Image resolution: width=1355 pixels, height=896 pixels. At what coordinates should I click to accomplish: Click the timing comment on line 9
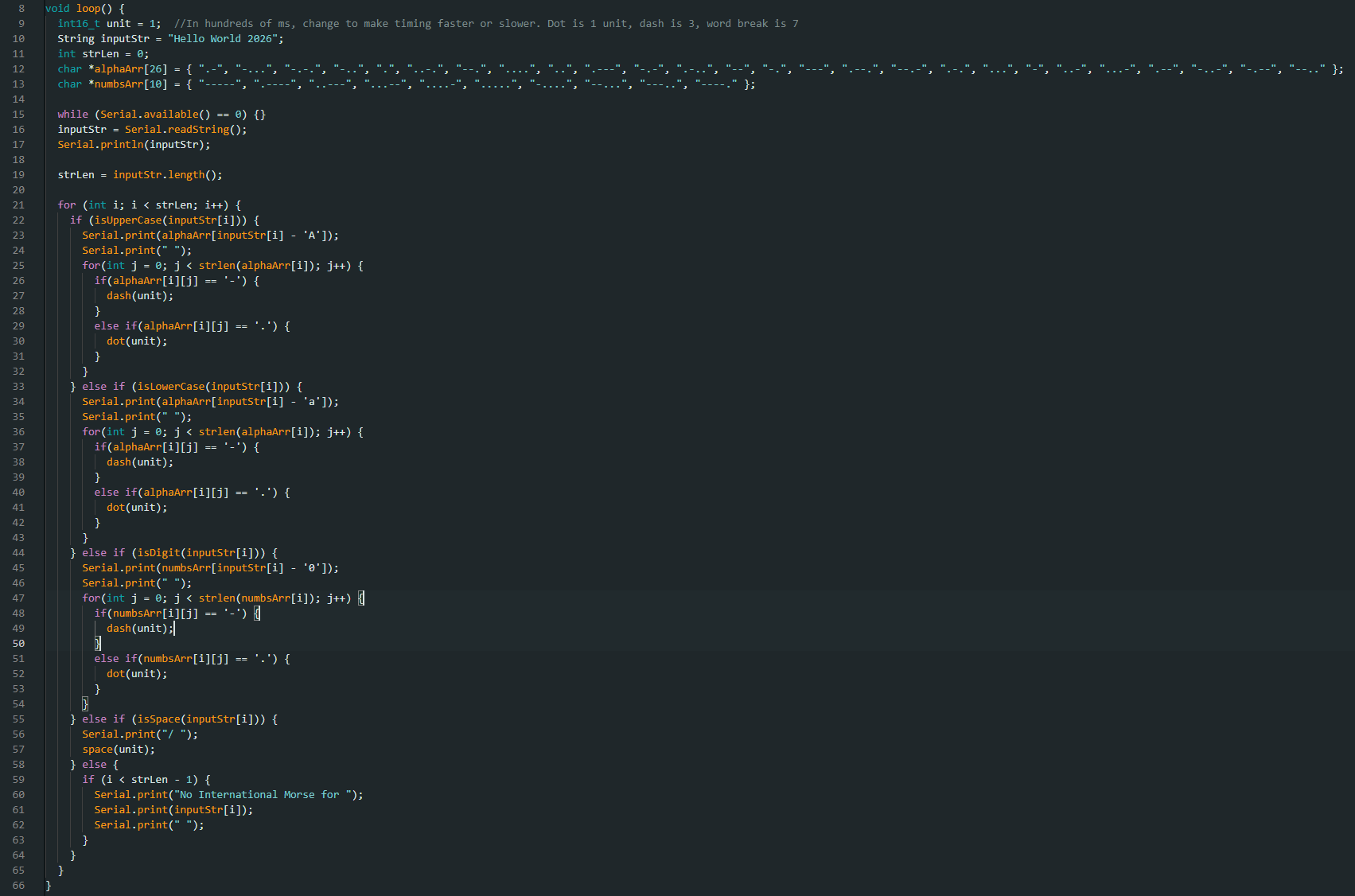485,24
